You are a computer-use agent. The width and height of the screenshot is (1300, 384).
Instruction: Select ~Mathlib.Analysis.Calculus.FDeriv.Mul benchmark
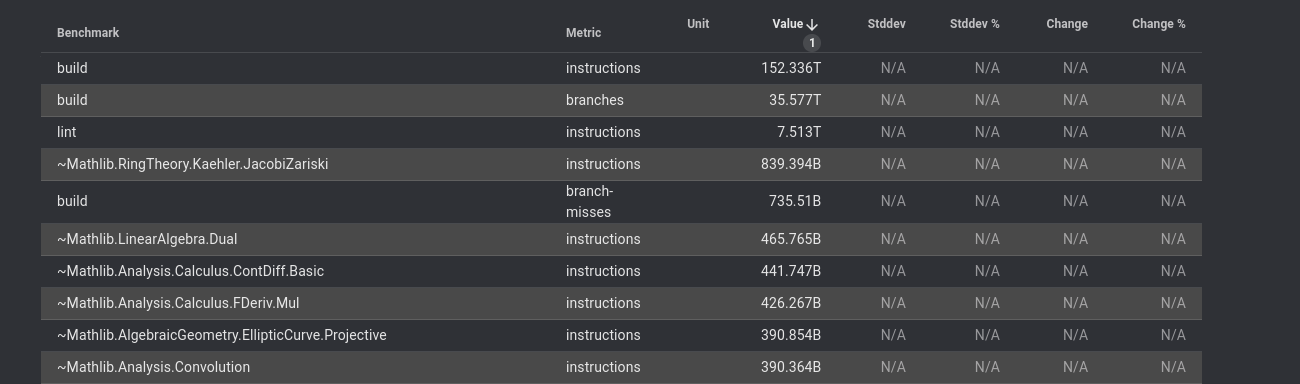(x=178, y=303)
